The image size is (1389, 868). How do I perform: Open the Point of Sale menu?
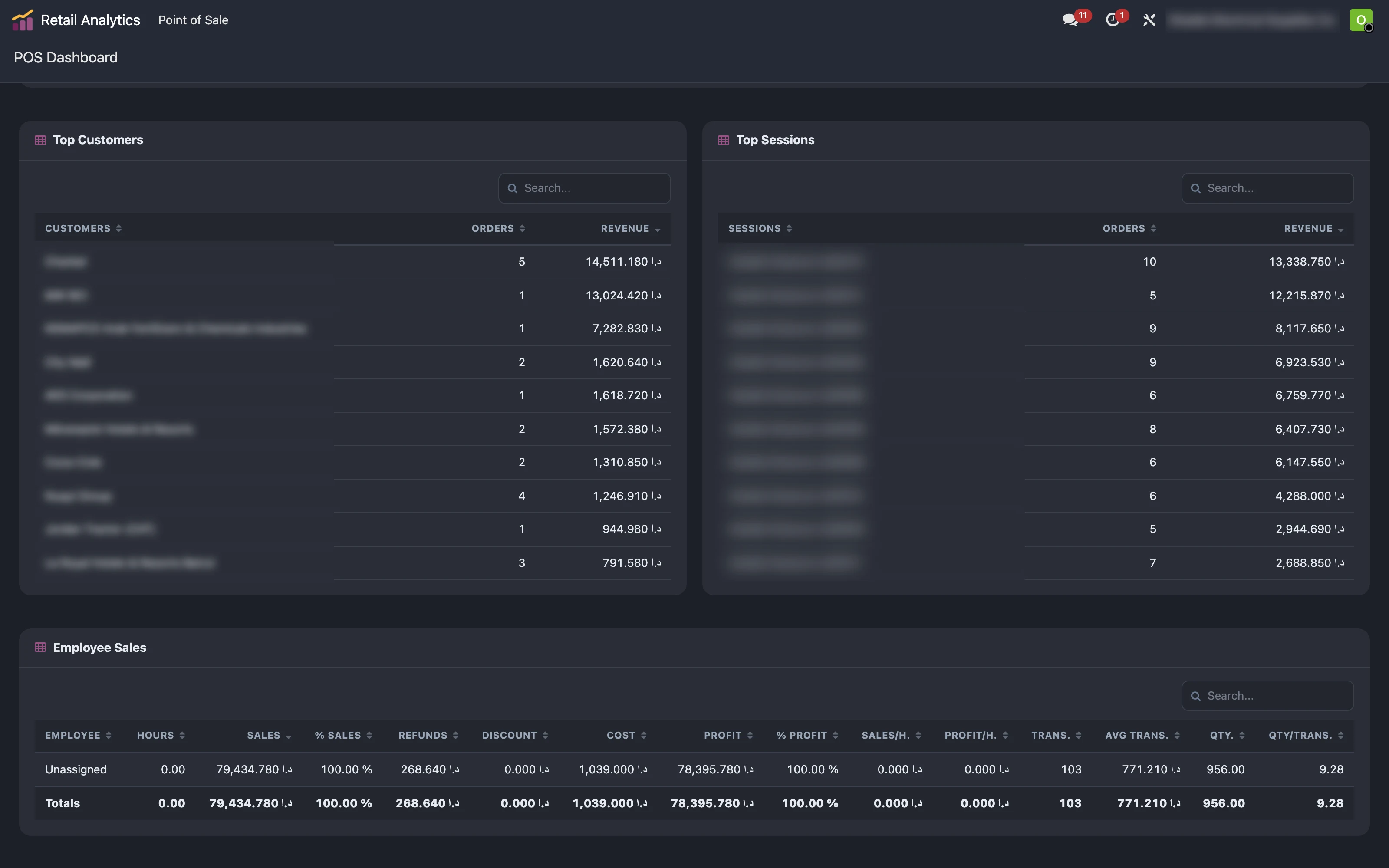(194, 20)
